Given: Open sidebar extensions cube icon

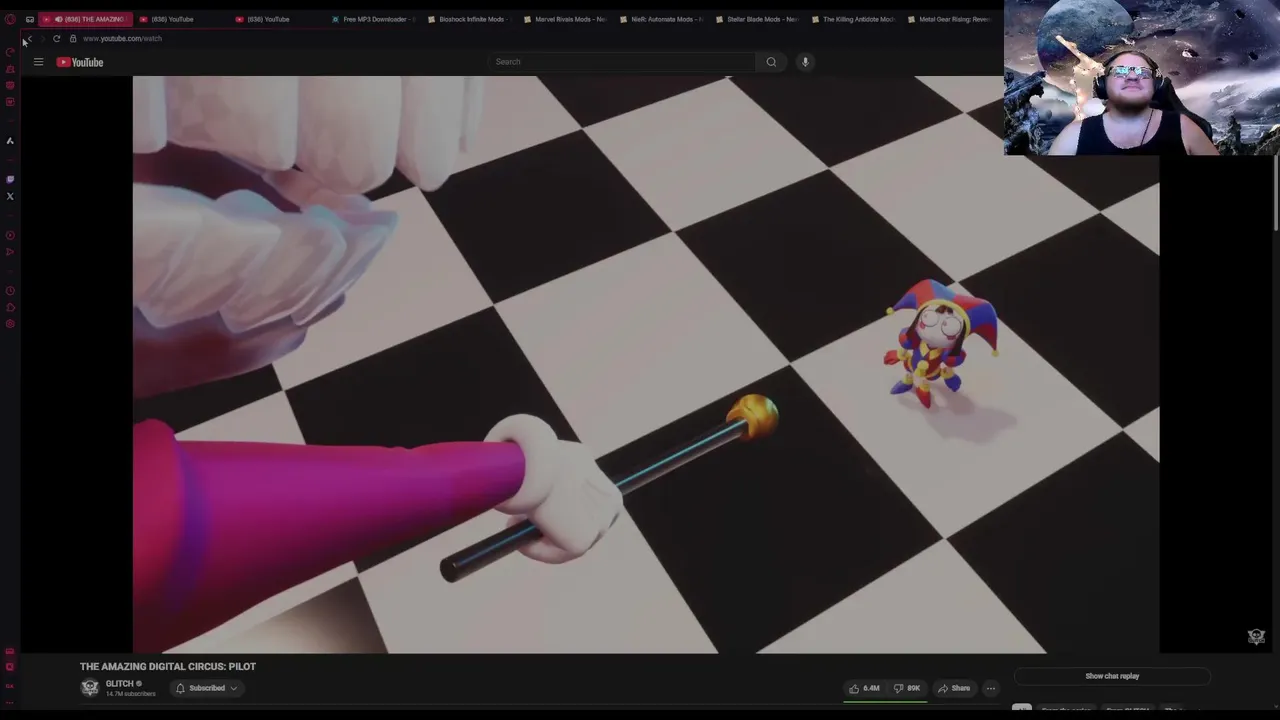Looking at the screenshot, I should click(10, 307).
